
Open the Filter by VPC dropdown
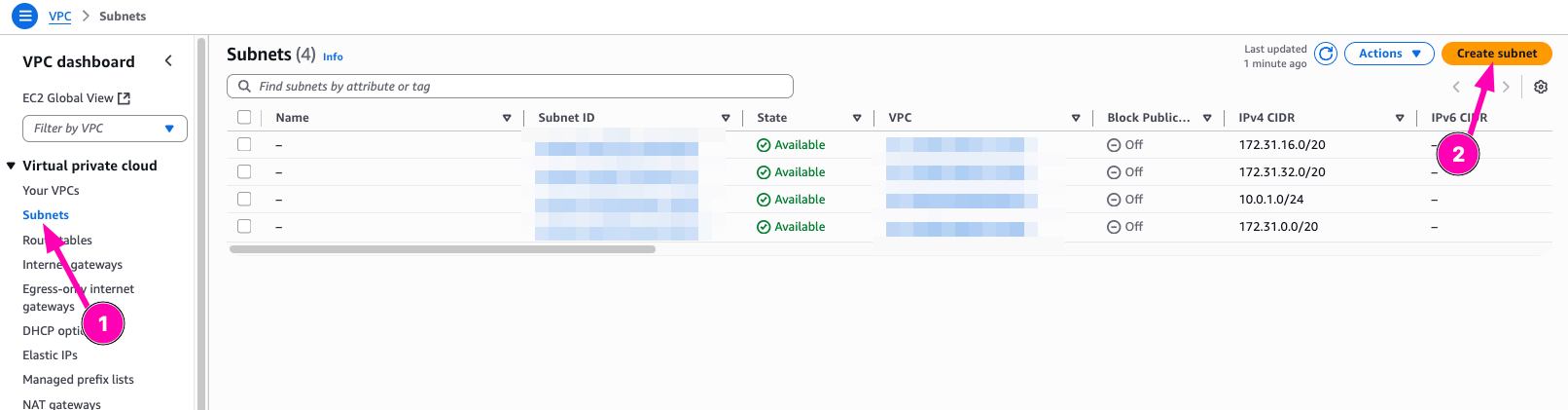pos(104,129)
